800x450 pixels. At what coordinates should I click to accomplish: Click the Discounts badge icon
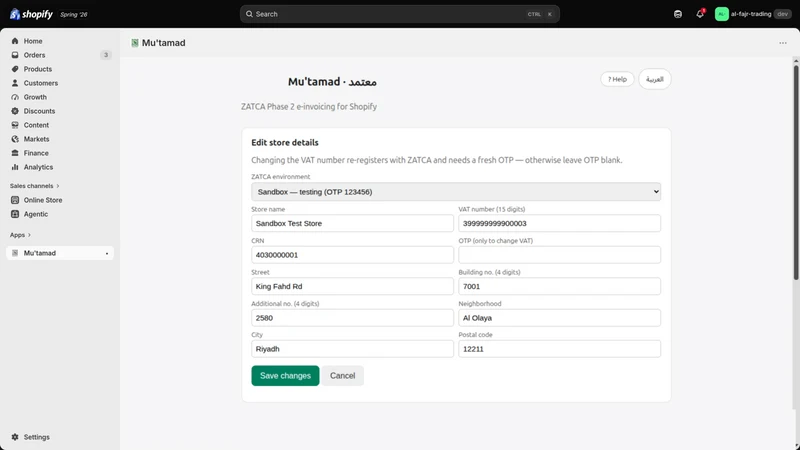click(x=15, y=111)
